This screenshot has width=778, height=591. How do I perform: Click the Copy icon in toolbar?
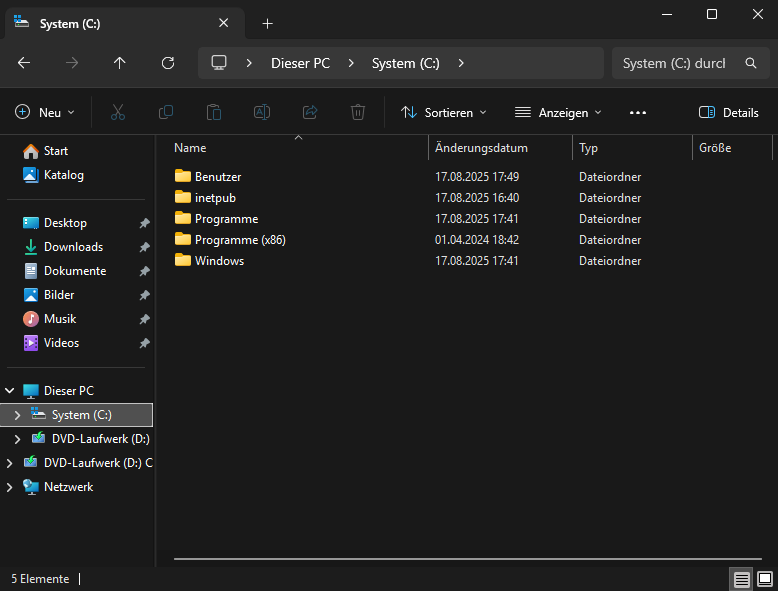click(x=166, y=113)
